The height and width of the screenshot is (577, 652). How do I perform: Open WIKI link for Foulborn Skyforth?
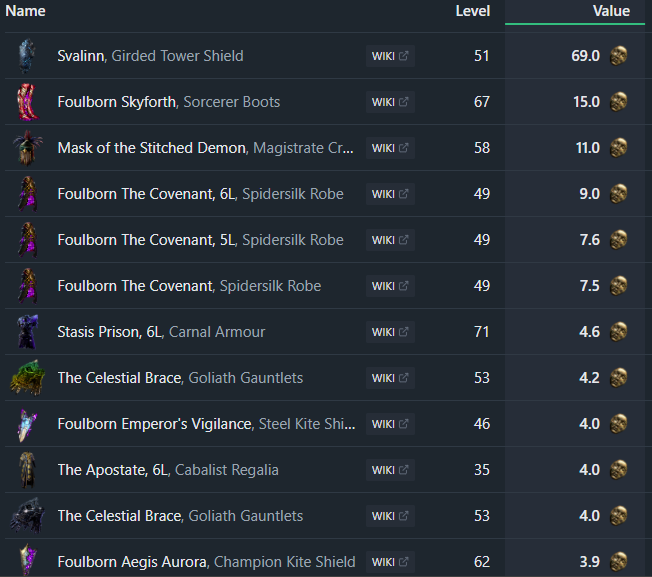tap(390, 102)
